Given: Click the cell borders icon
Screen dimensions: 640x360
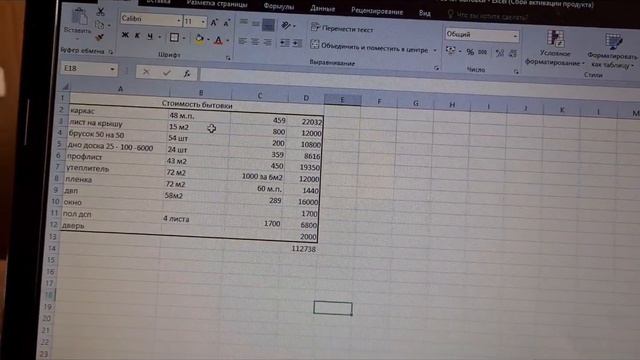Looking at the screenshot, I should (174, 37).
